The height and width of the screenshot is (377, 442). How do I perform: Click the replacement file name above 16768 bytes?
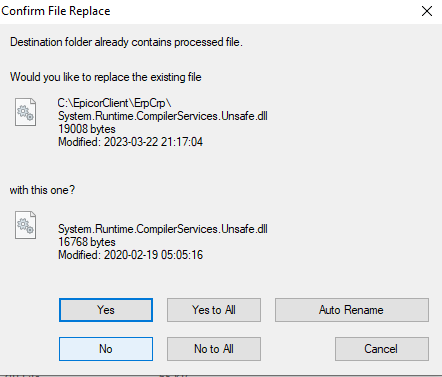click(x=163, y=229)
